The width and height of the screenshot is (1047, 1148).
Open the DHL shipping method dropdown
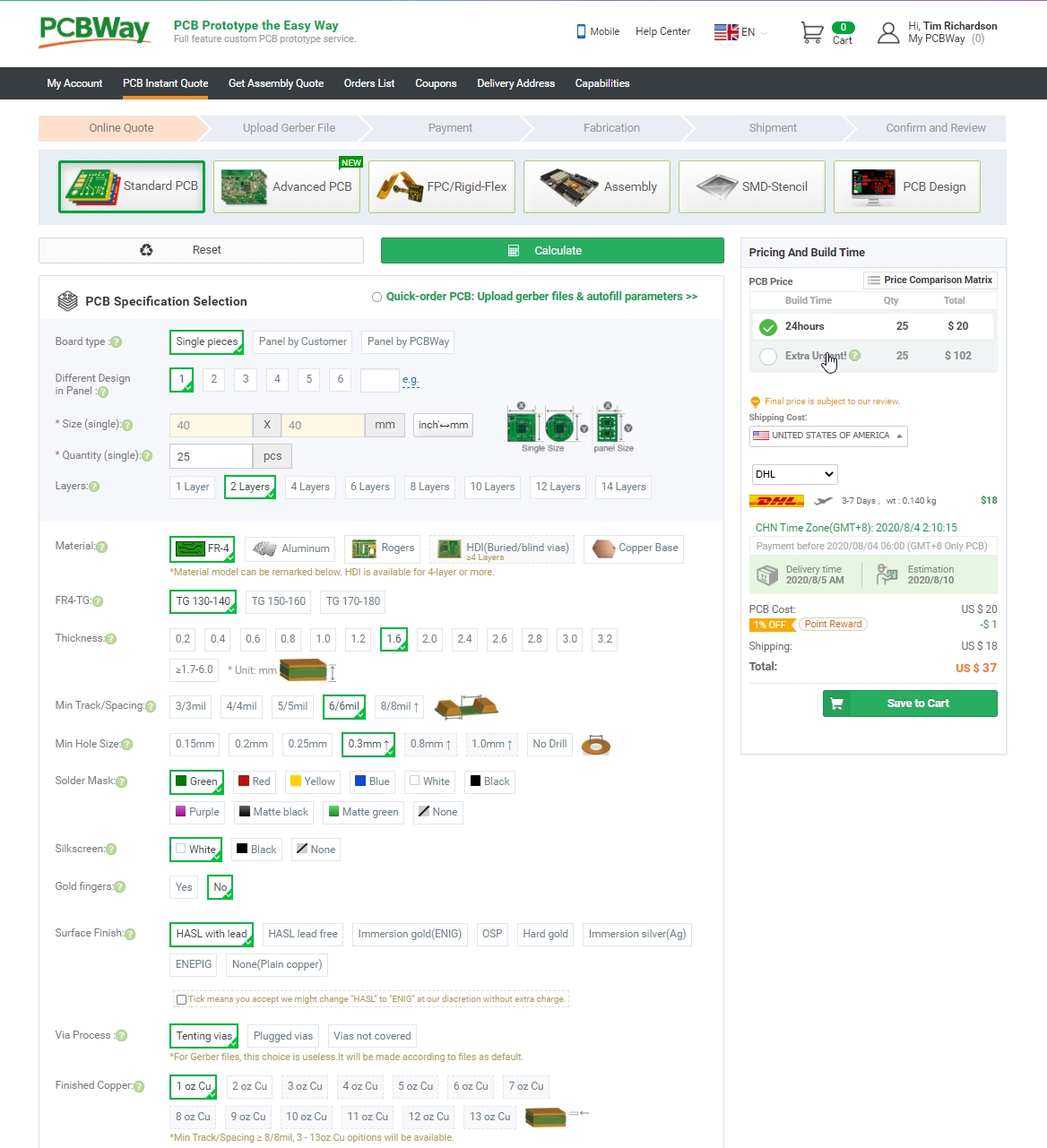(794, 474)
